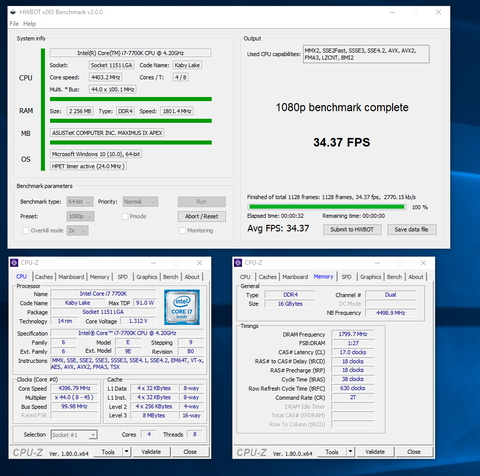The width and height of the screenshot is (480, 476).
Task: Close the HWBOT x265 Benchmark window
Action: tap(438, 12)
